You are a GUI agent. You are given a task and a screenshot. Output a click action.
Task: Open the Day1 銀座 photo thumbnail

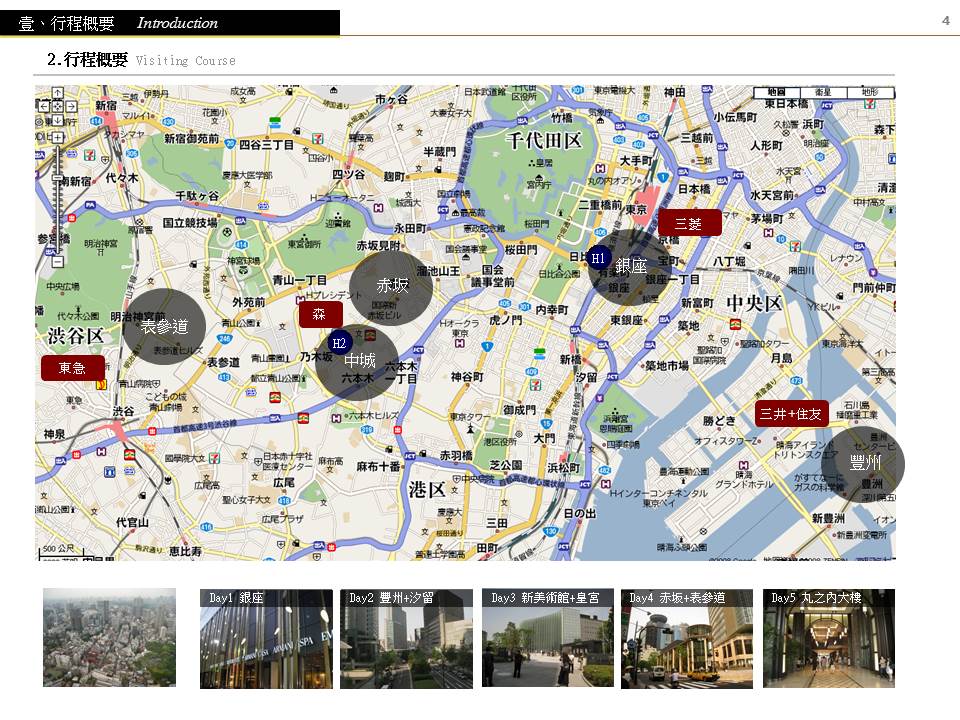point(266,639)
